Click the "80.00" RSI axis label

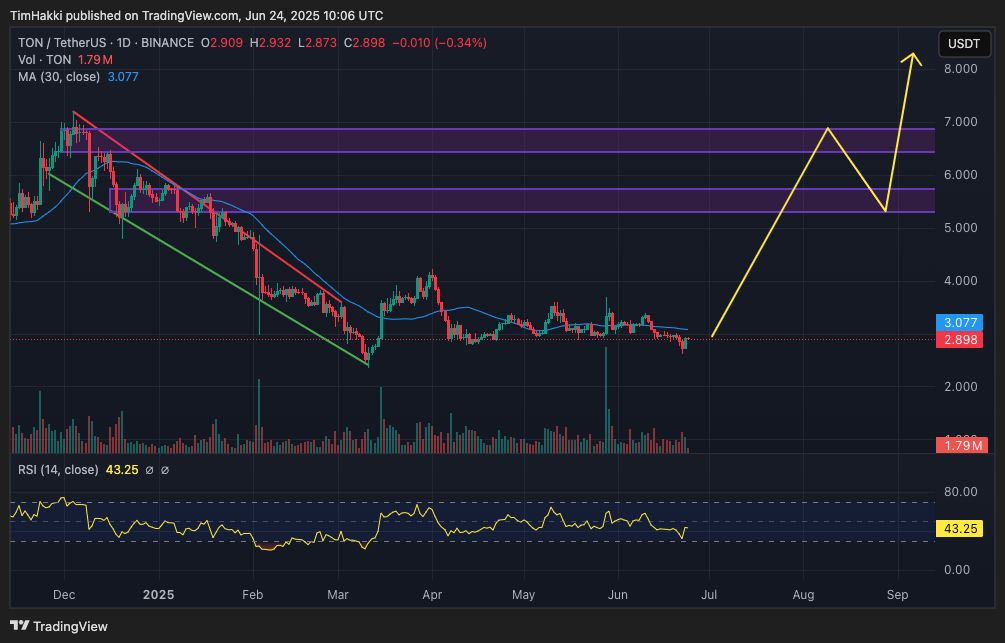961,492
